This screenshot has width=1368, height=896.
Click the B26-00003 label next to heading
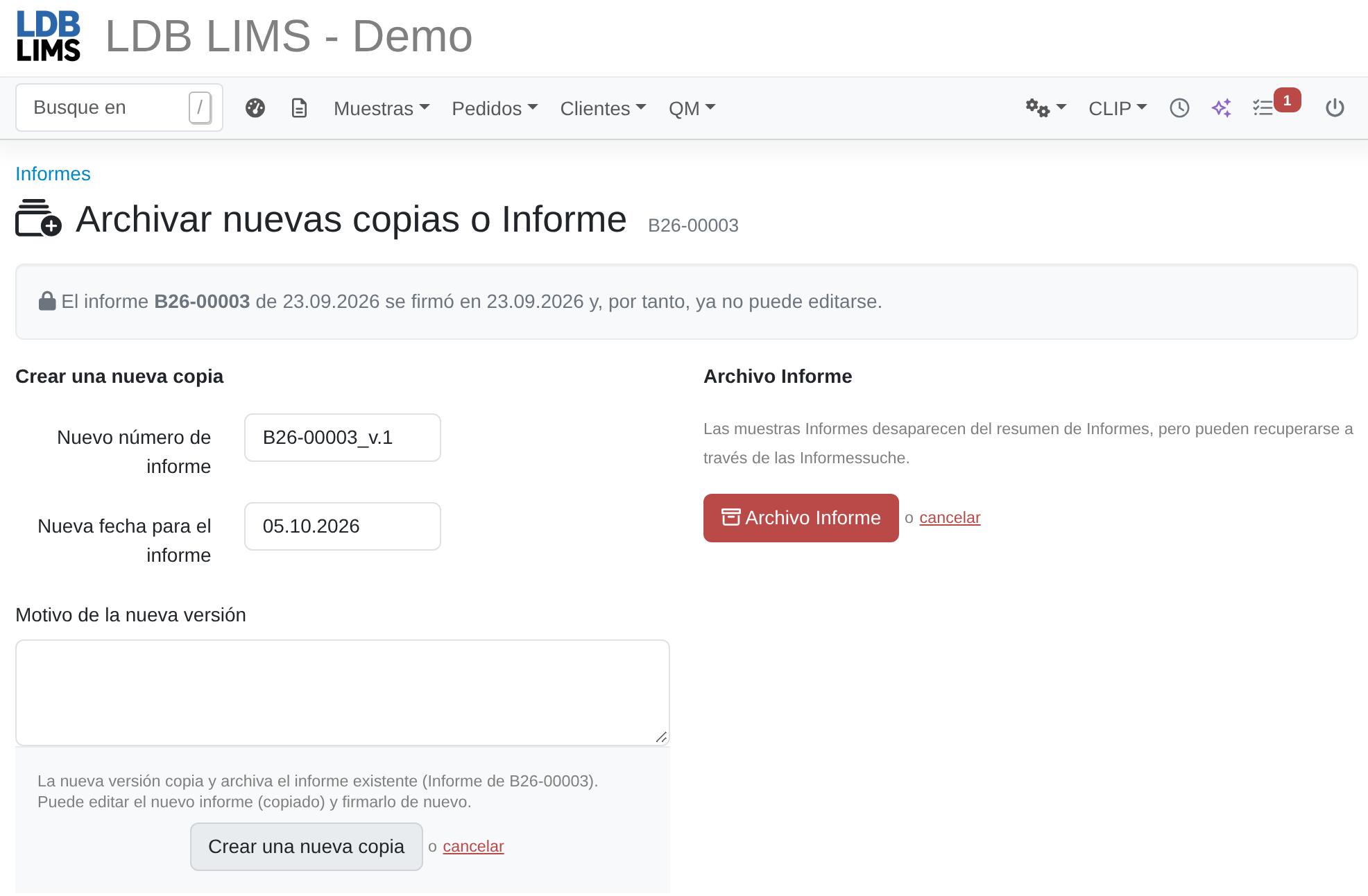click(693, 225)
